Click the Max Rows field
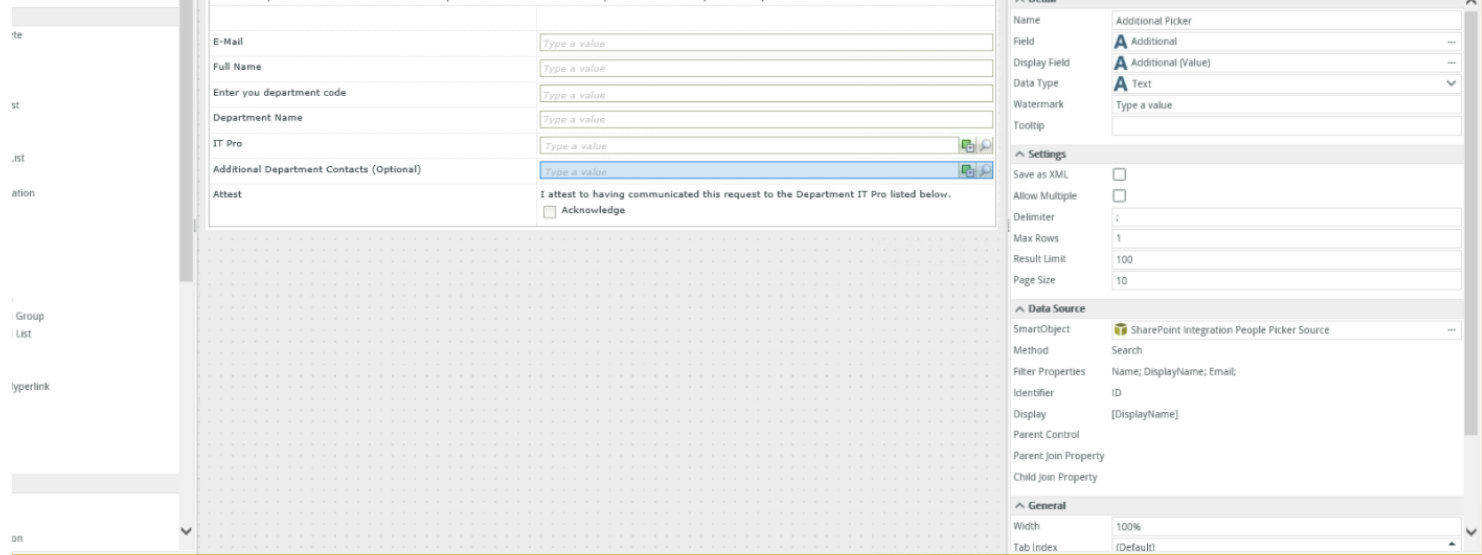The height and width of the screenshot is (555, 1482). [1287, 238]
